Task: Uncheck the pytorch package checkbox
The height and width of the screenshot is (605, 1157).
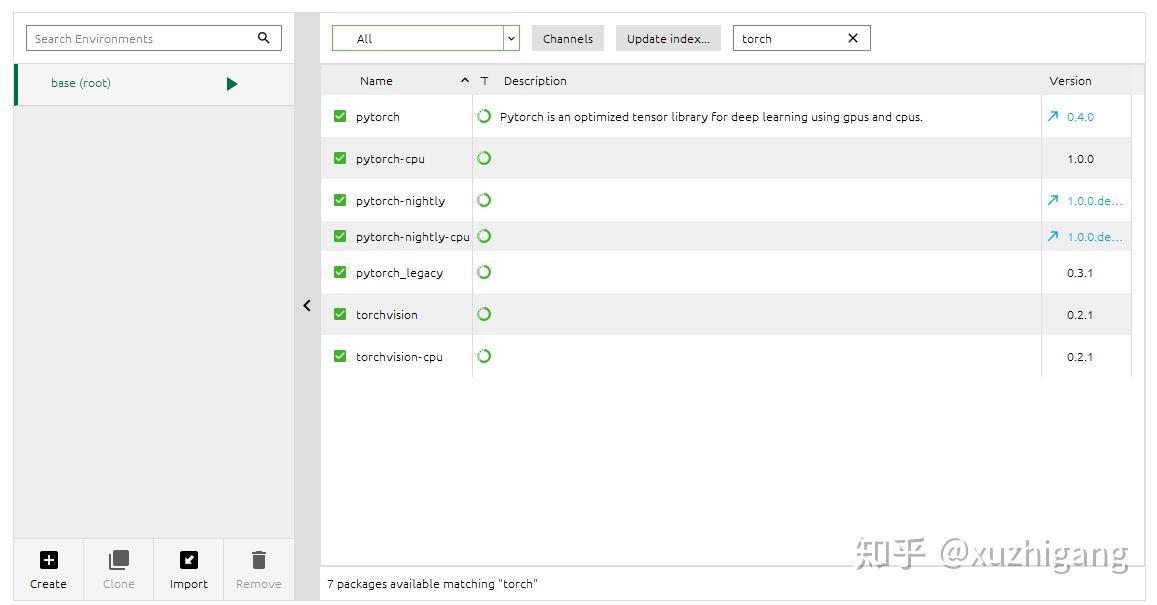Action: (x=340, y=116)
